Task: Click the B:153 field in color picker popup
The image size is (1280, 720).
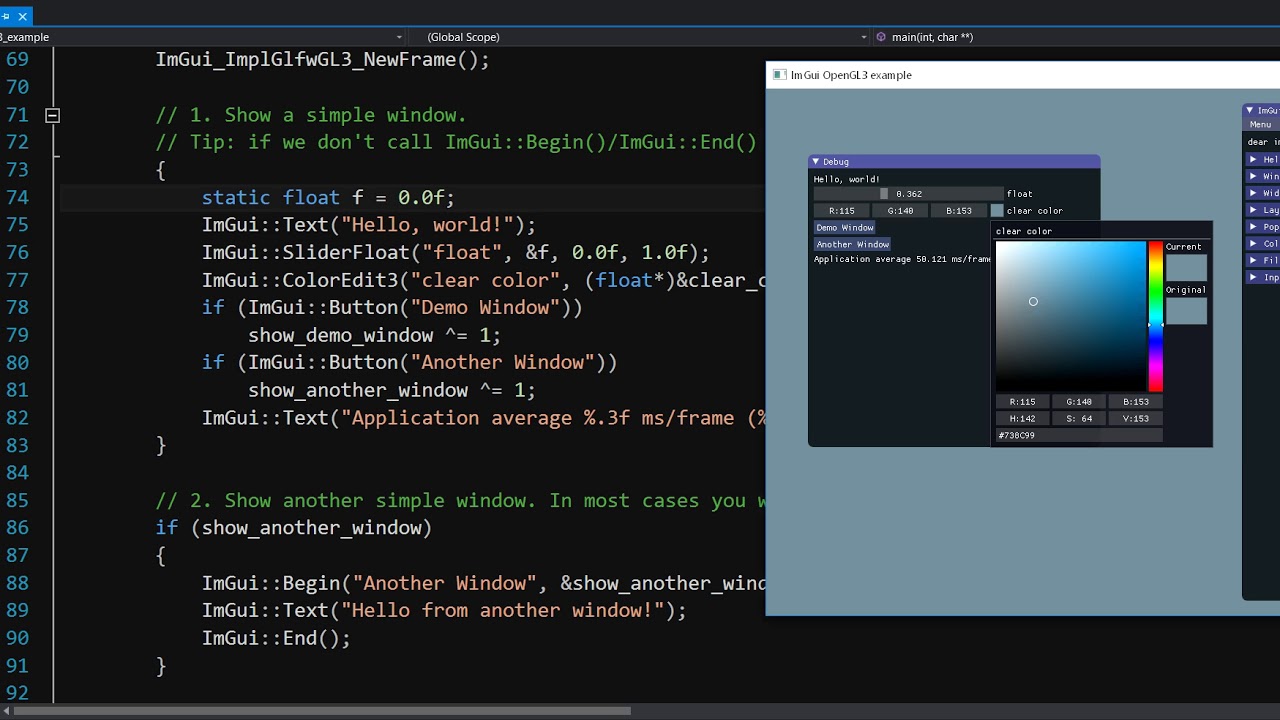Action: [1136, 402]
